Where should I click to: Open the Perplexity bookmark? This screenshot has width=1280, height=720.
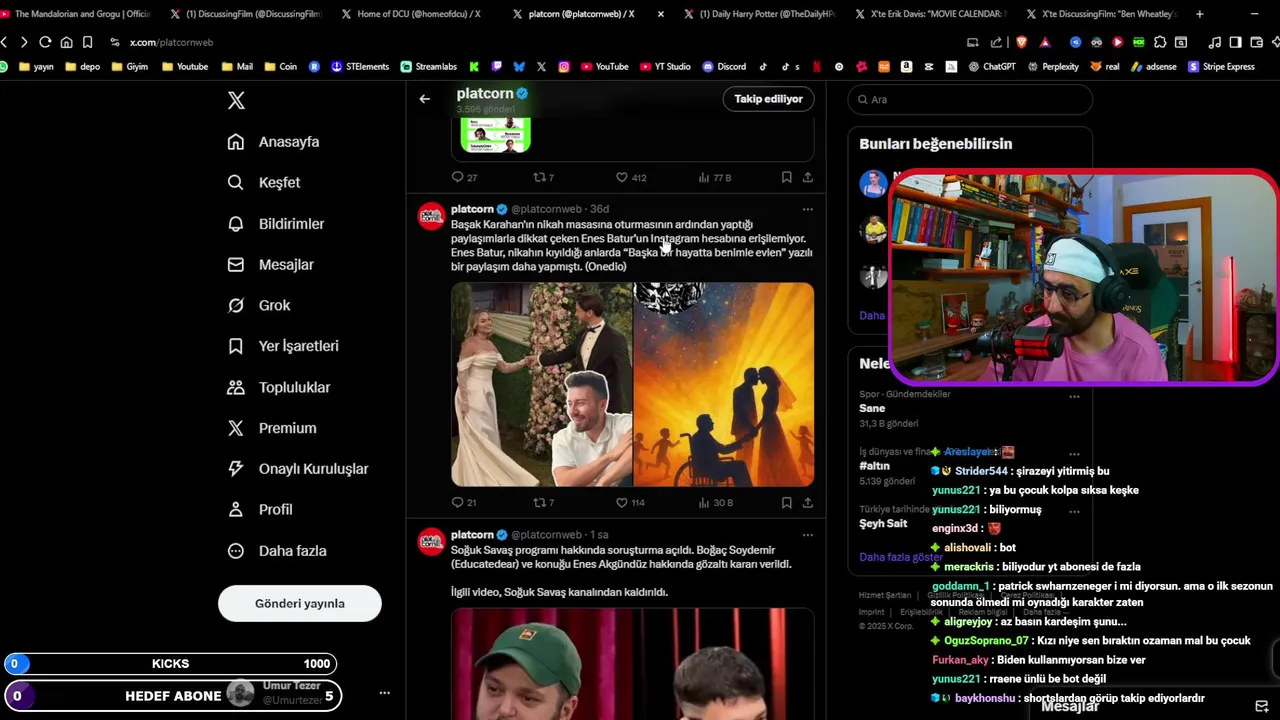(x=1052, y=67)
